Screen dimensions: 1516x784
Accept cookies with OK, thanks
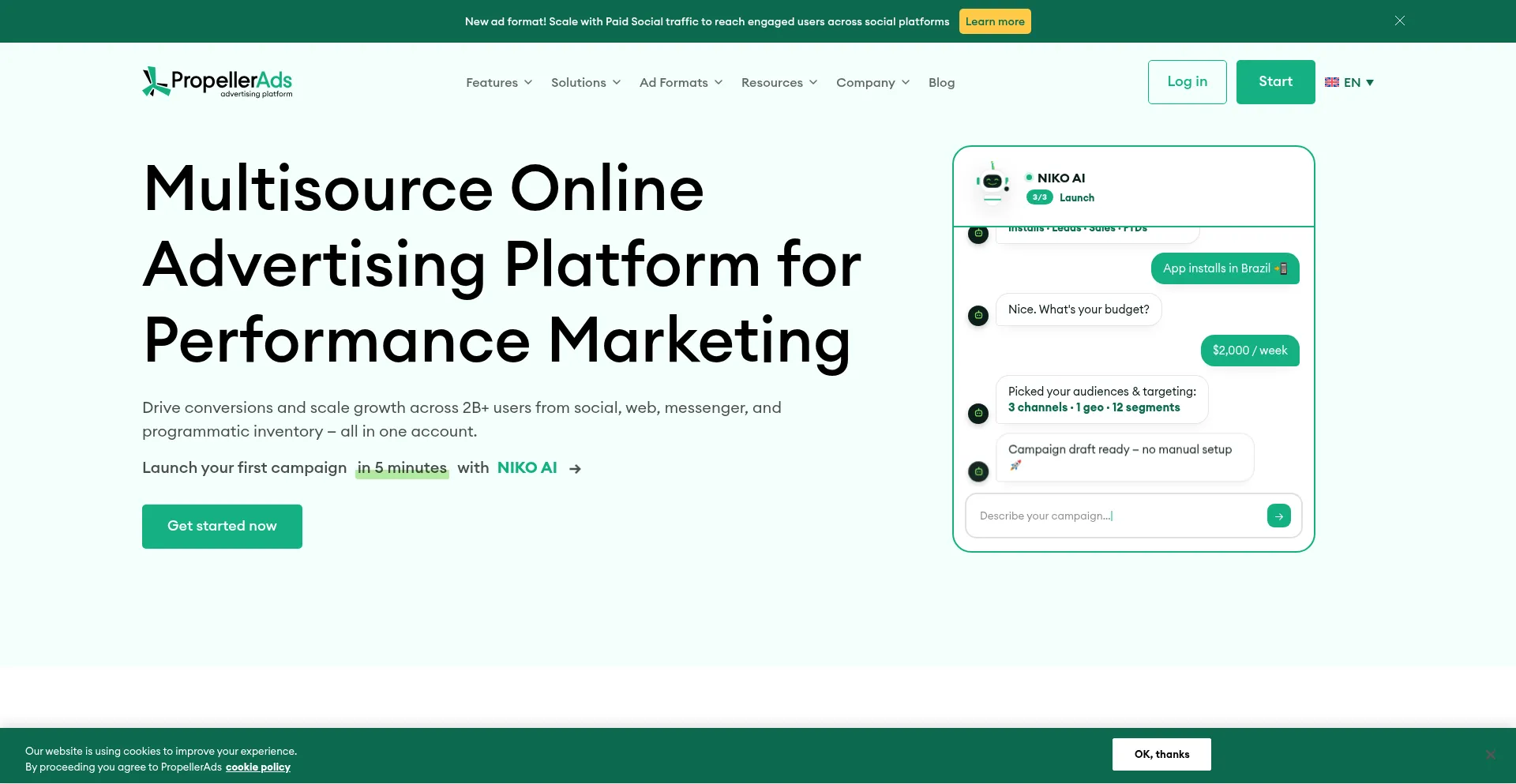(1161, 755)
